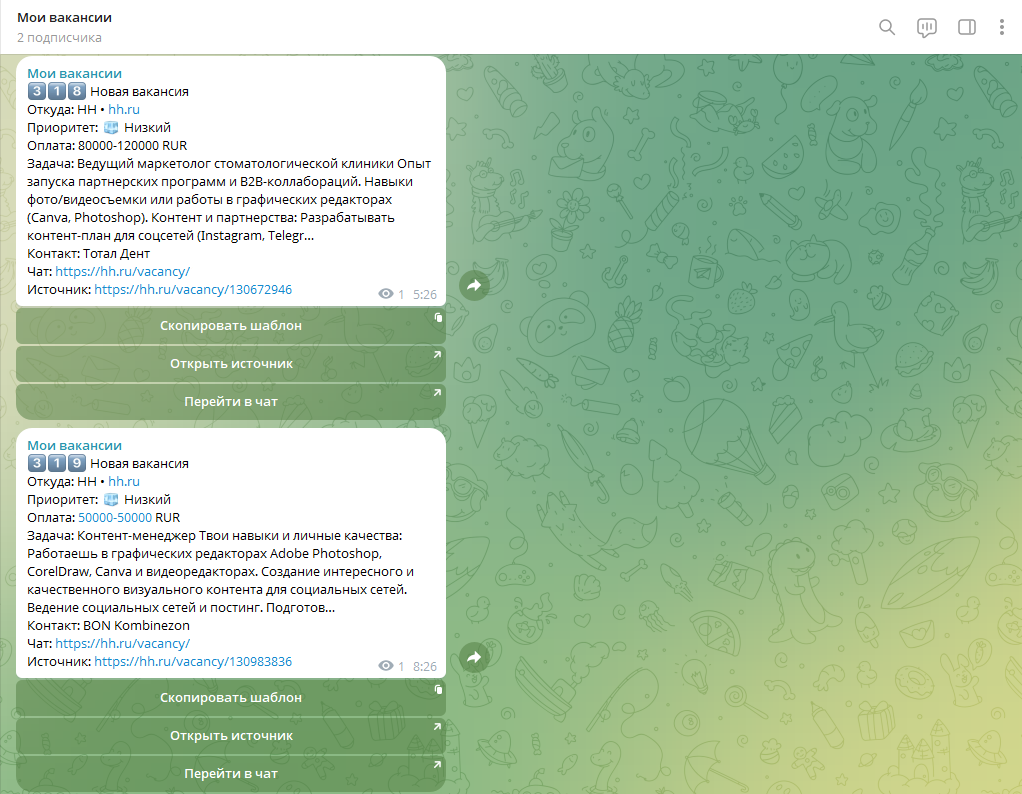This screenshot has height=794, width=1022.
Task: Open the three-dot more options menu
Action: (x=1001, y=27)
